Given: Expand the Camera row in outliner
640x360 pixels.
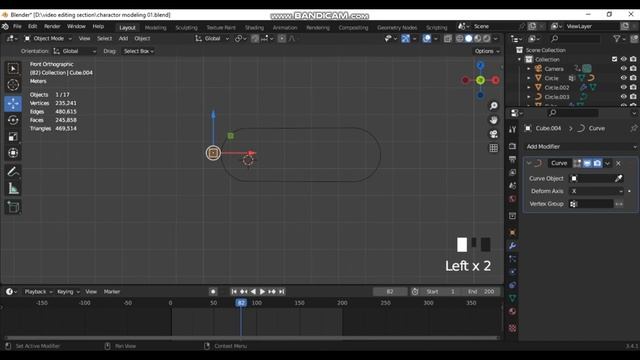Looking at the screenshot, I should 529,69.
